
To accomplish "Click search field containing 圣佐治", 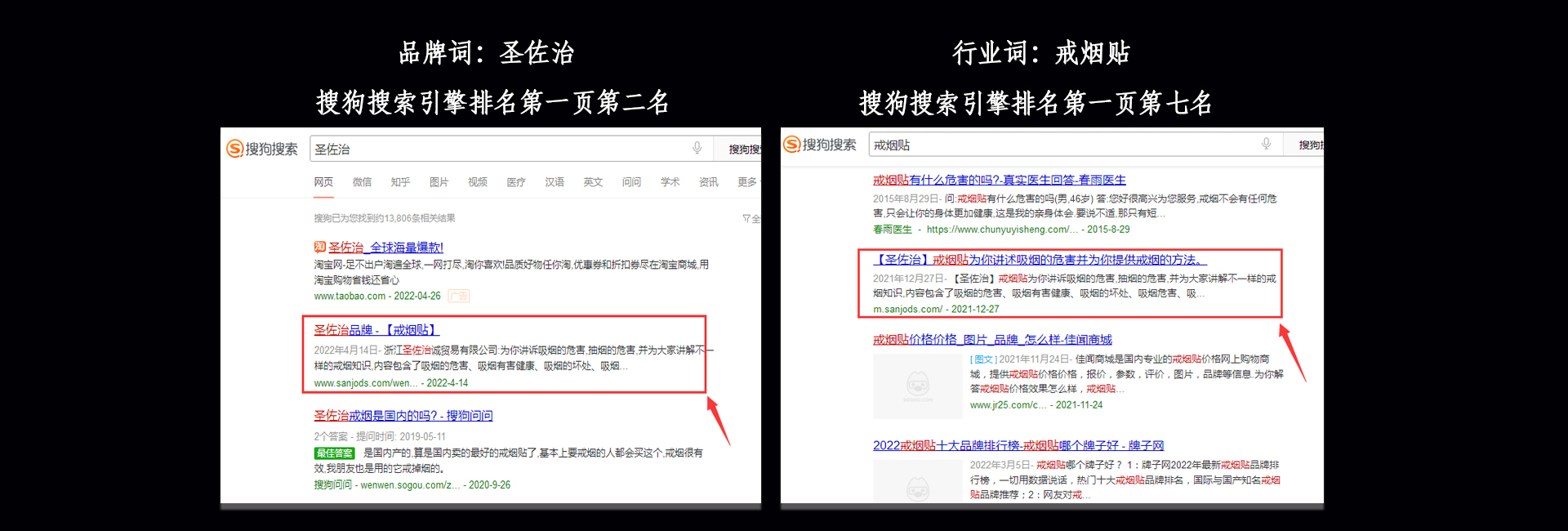I will 510,149.
